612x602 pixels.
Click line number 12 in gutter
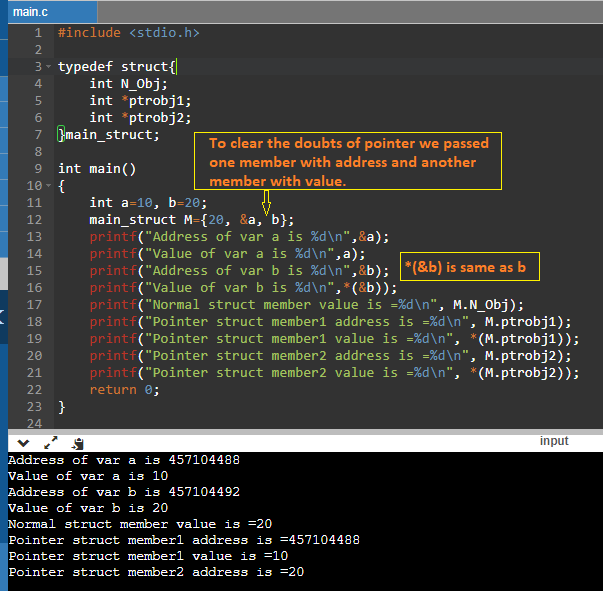coord(34,220)
